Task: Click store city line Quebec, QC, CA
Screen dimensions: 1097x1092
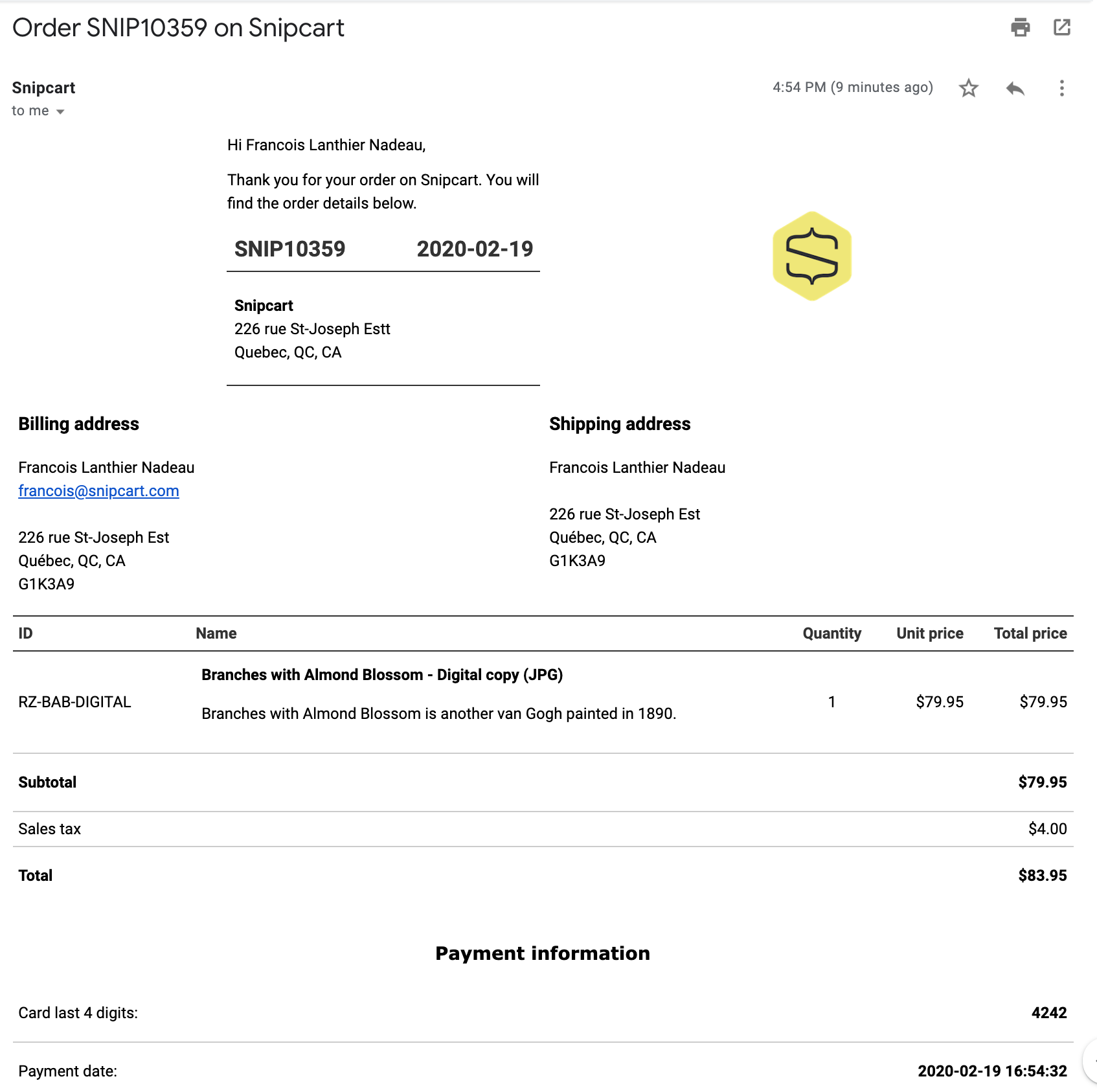Action: [288, 352]
